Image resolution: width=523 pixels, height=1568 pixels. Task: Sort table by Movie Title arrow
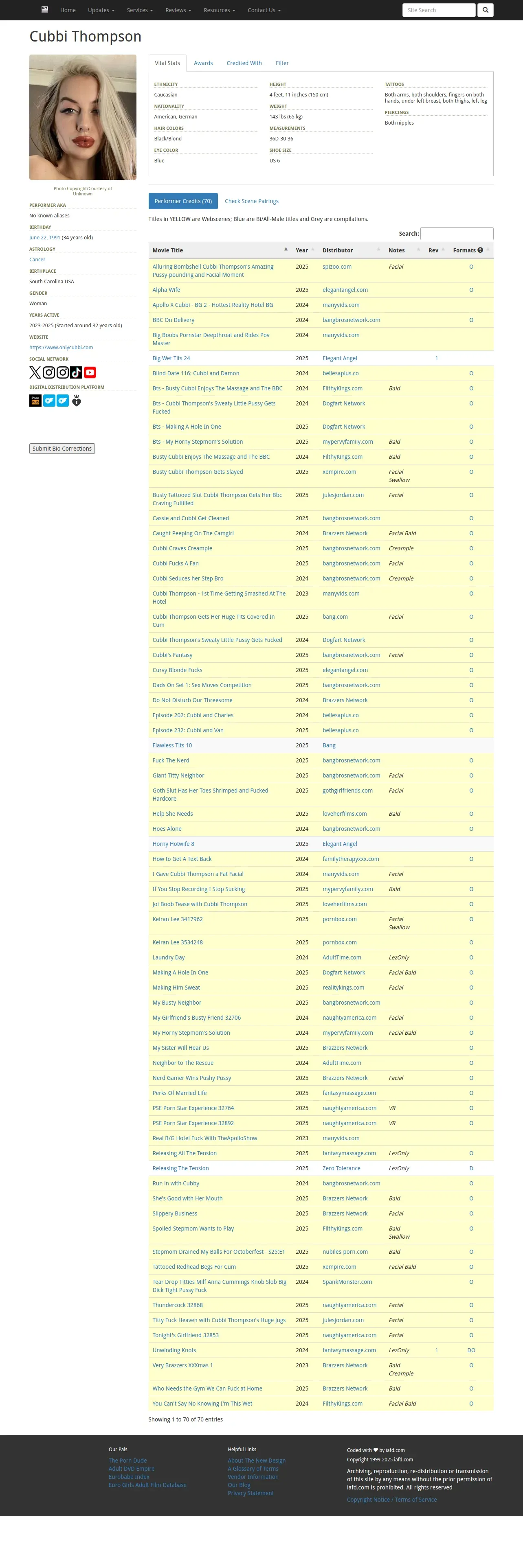(286, 249)
